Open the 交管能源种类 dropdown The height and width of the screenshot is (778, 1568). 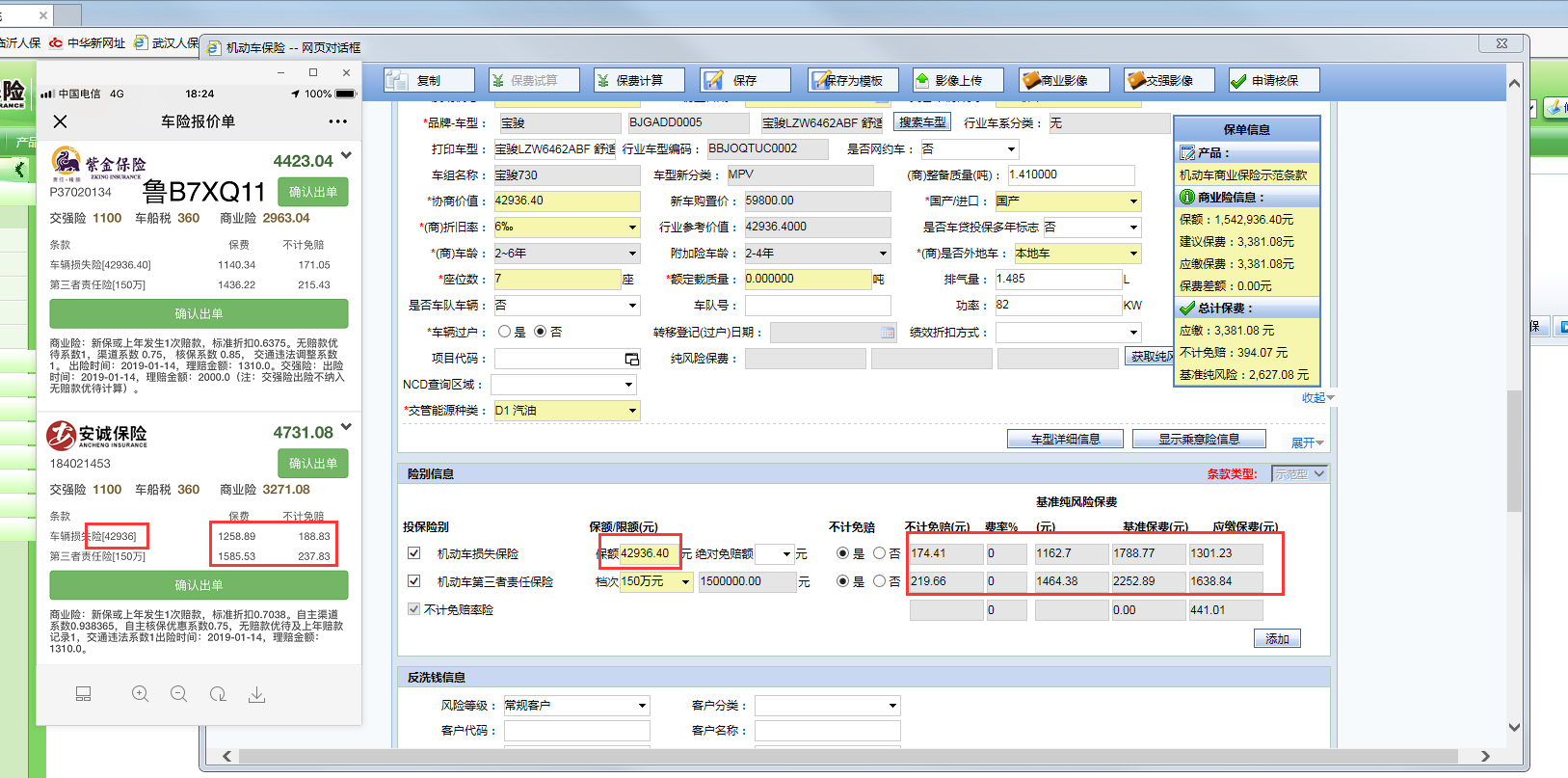pyautogui.click(x=632, y=411)
